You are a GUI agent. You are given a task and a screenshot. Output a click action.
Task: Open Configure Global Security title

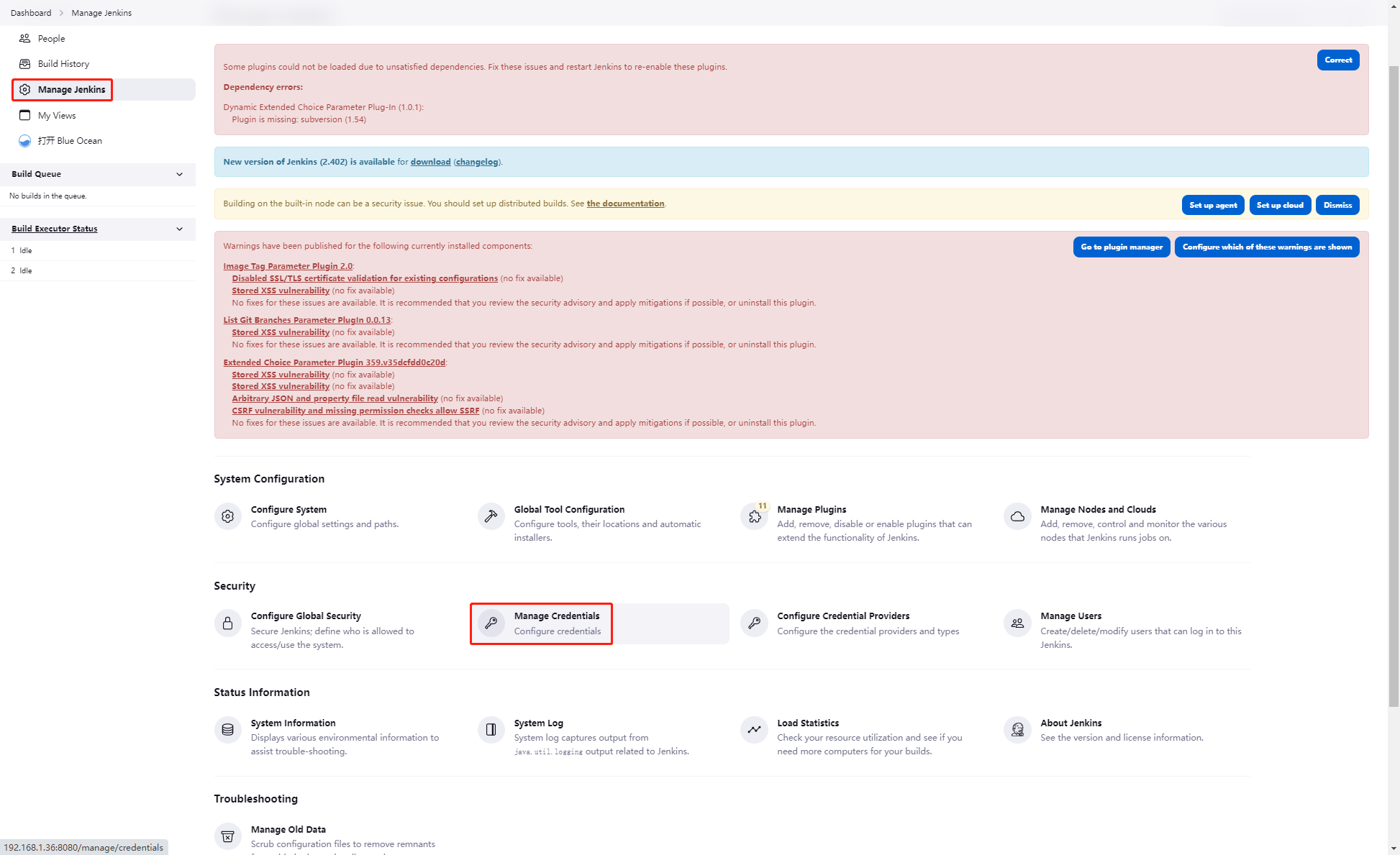coord(306,616)
